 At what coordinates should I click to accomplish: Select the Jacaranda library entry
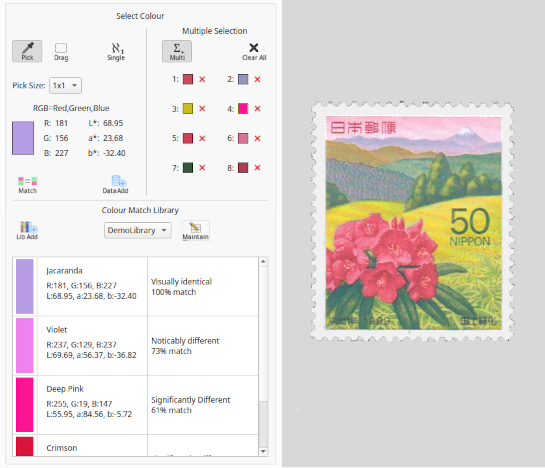pyautogui.click(x=136, y=287)
